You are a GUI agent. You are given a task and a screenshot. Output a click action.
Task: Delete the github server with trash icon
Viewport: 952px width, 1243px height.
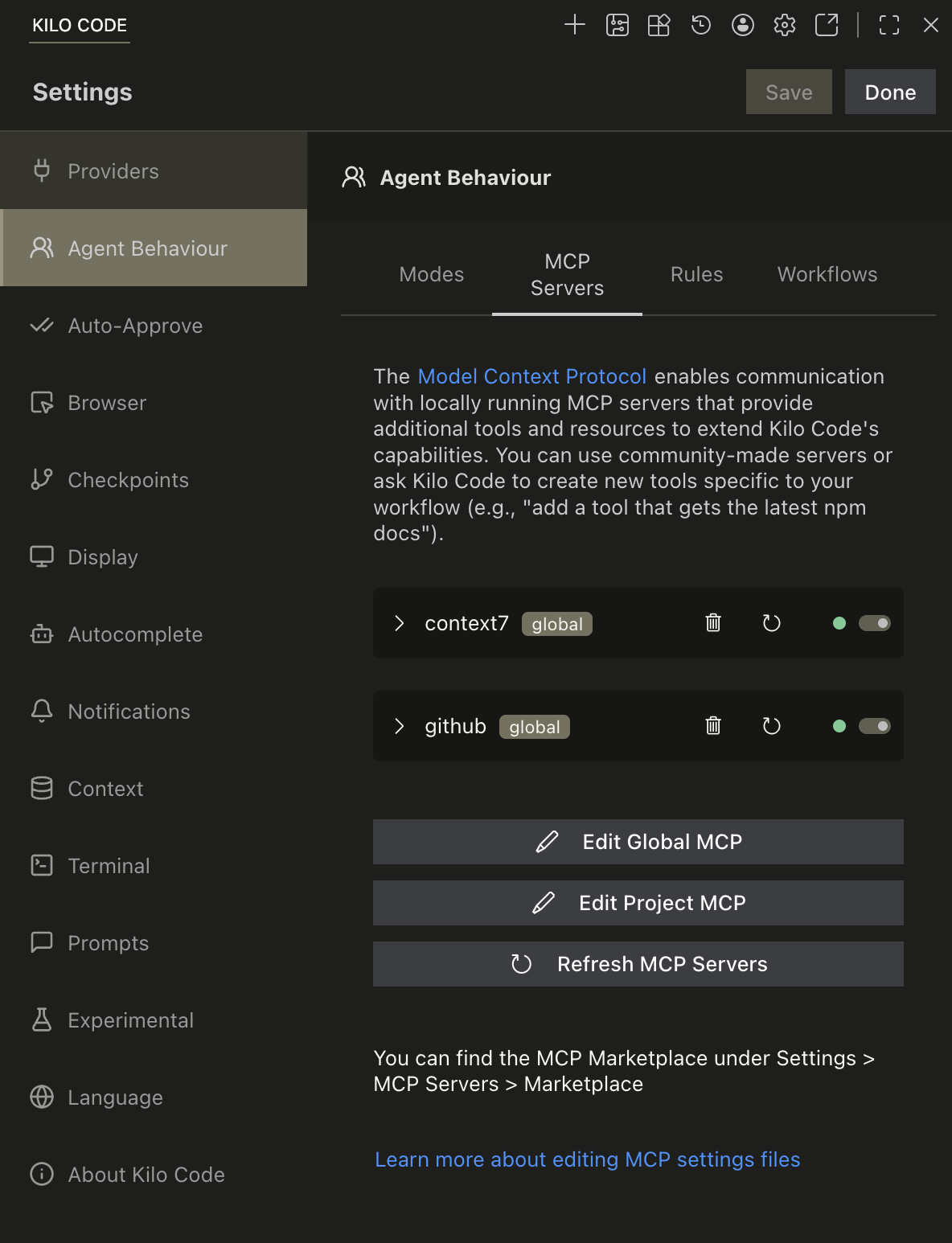712,726
